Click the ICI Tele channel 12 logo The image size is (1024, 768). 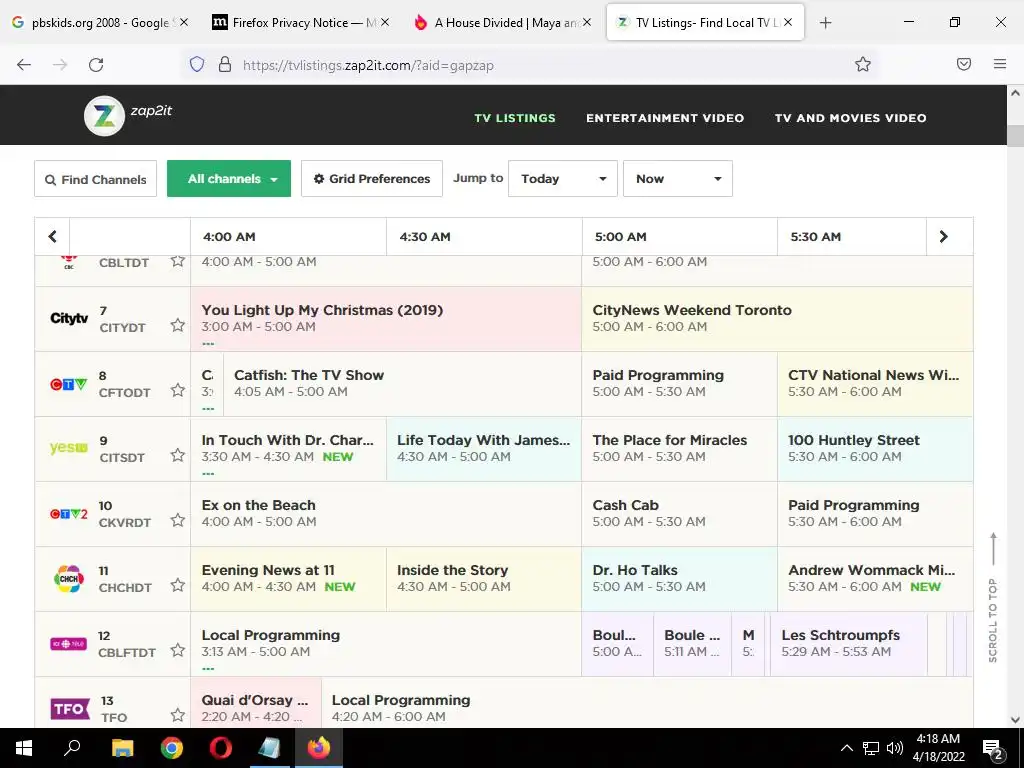(69, 644)
